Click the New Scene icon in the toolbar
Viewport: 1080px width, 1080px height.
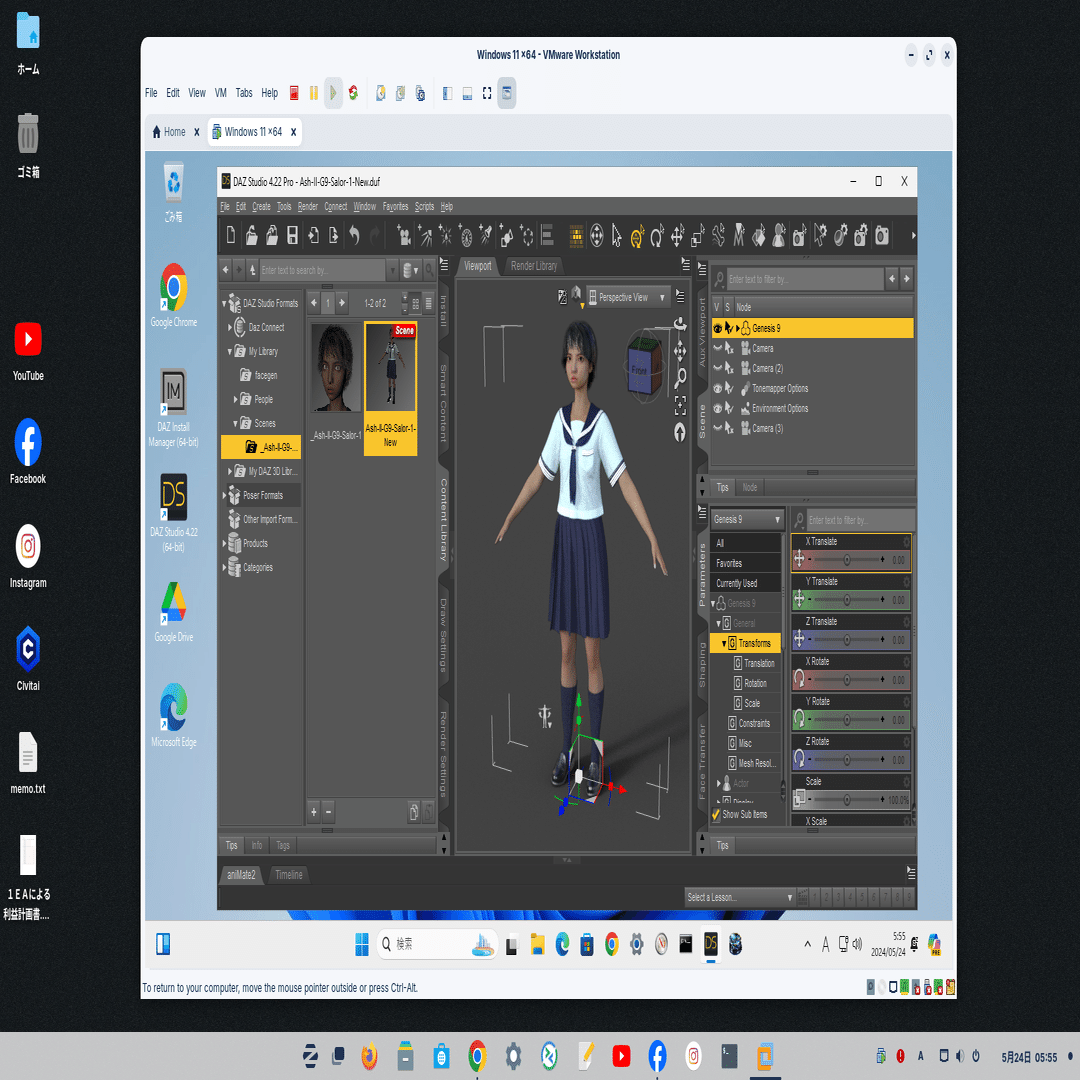[231, 235]
